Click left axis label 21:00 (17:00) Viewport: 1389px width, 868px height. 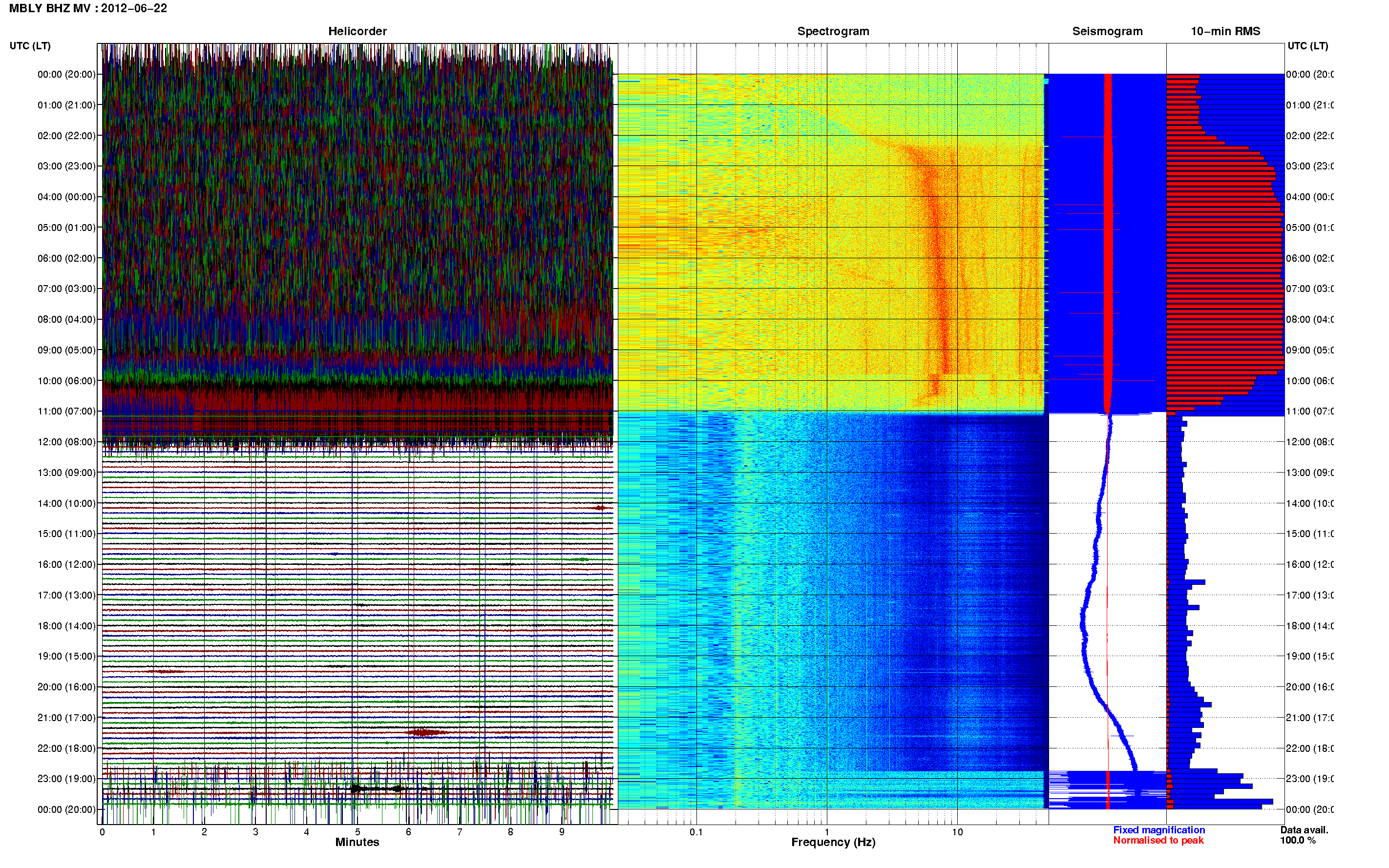coord(66,718)
